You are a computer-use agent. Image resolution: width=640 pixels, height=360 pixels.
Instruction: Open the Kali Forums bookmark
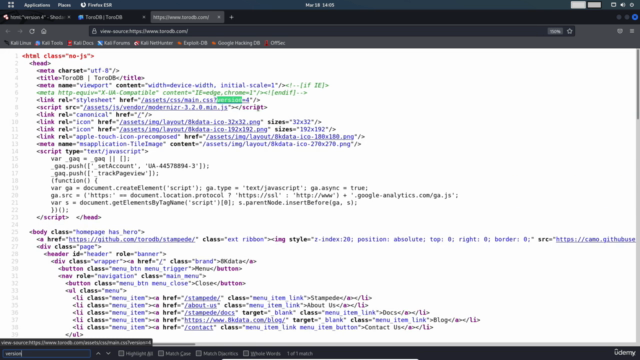click(114, 43)
